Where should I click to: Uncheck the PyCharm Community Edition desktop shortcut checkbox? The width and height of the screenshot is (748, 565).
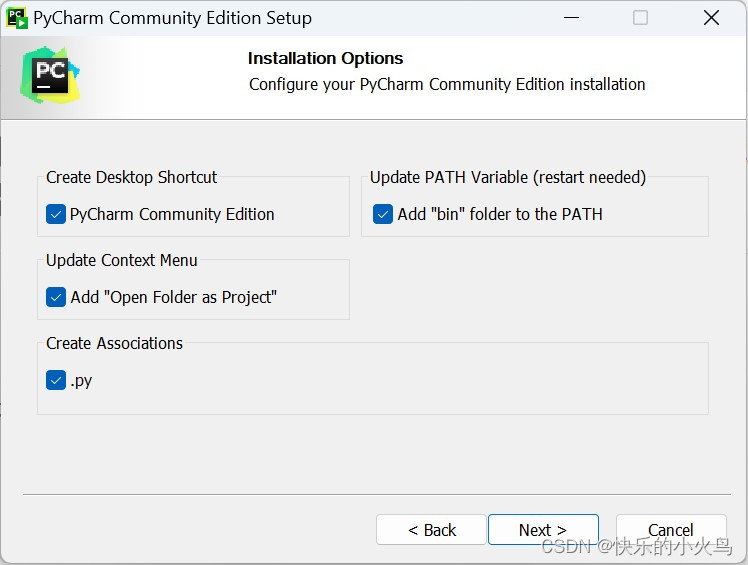pyautogui.click(x=56, y=214)
